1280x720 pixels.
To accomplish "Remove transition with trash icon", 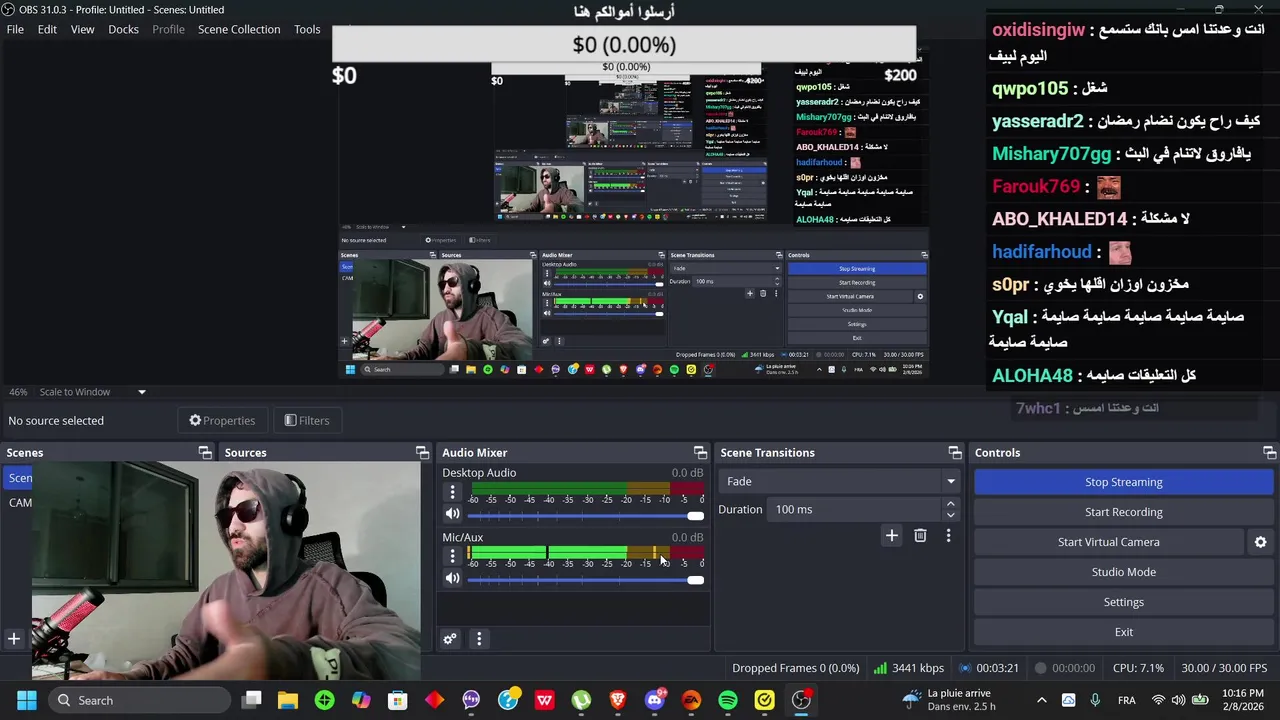I will 920,536.
